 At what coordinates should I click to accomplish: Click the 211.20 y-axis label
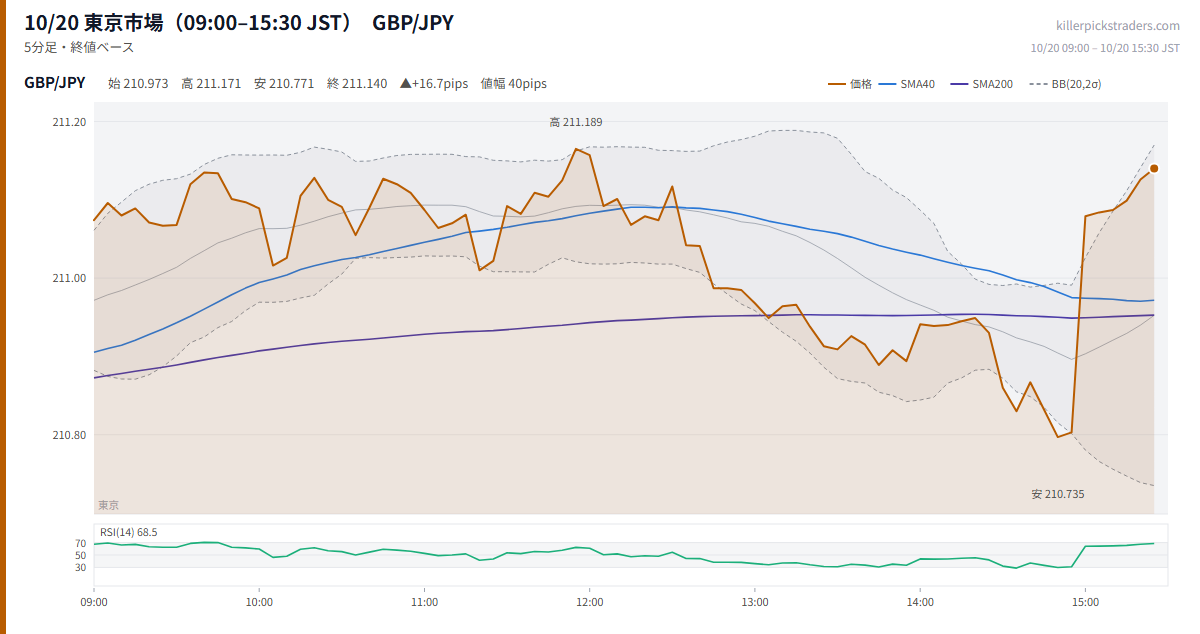pyautogui.click(x=70, y=122)
